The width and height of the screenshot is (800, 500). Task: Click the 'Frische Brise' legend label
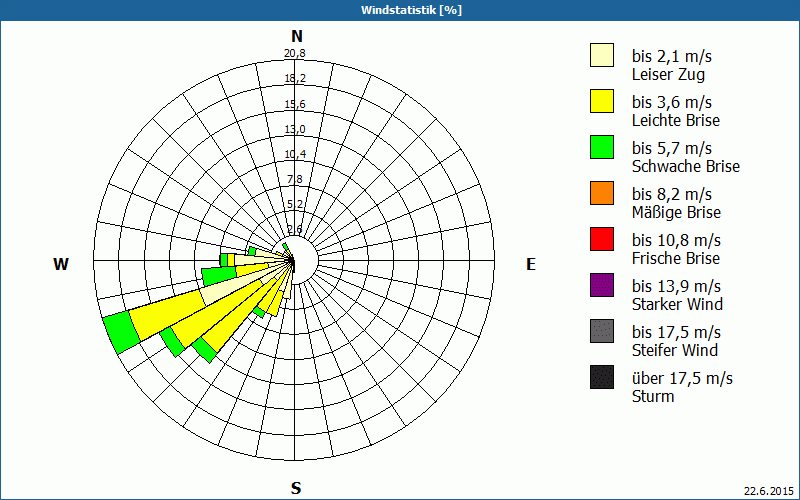[x=676, y=258]
